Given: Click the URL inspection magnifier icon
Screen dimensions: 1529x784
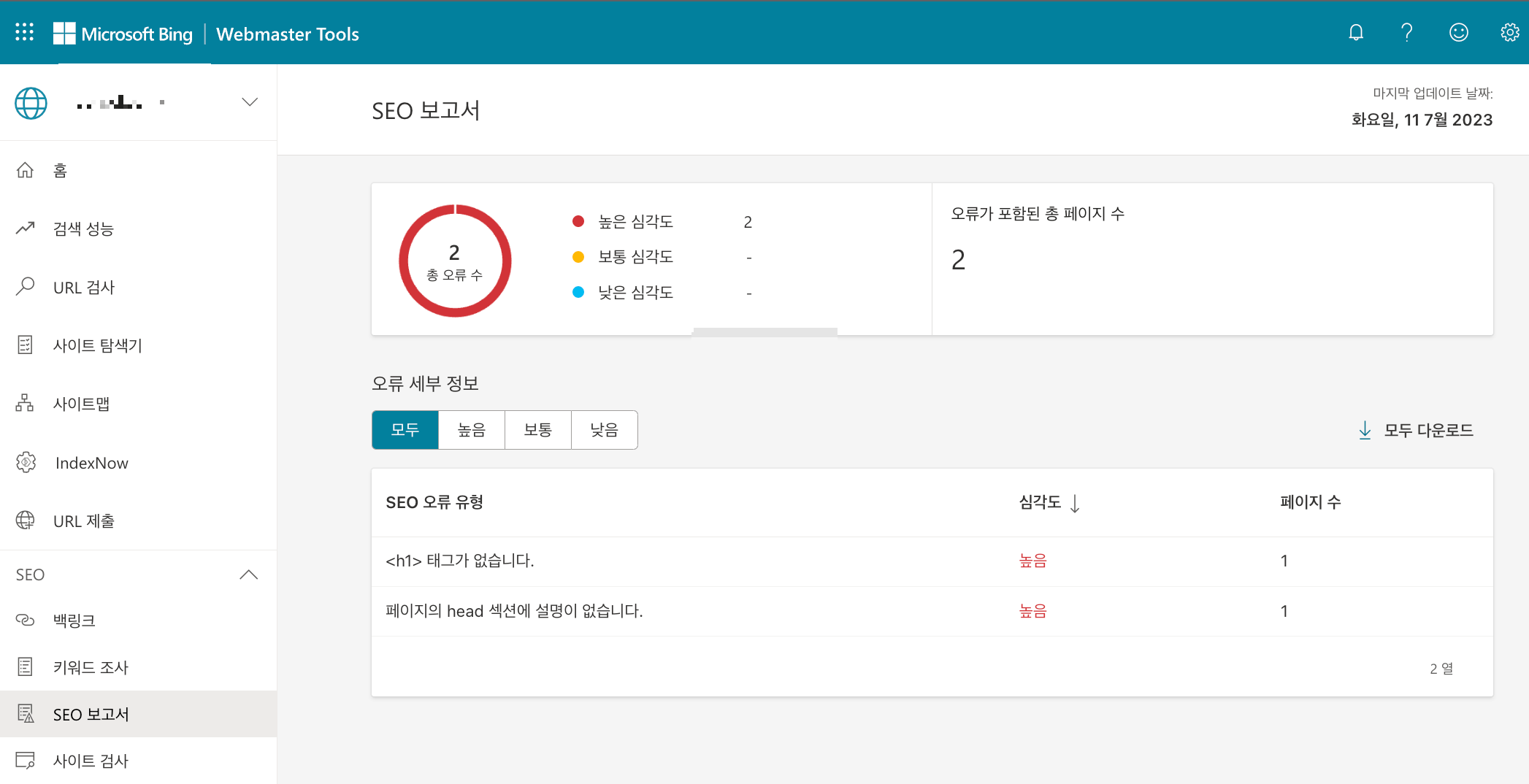Looking at the screenshot, I should 25,286.
